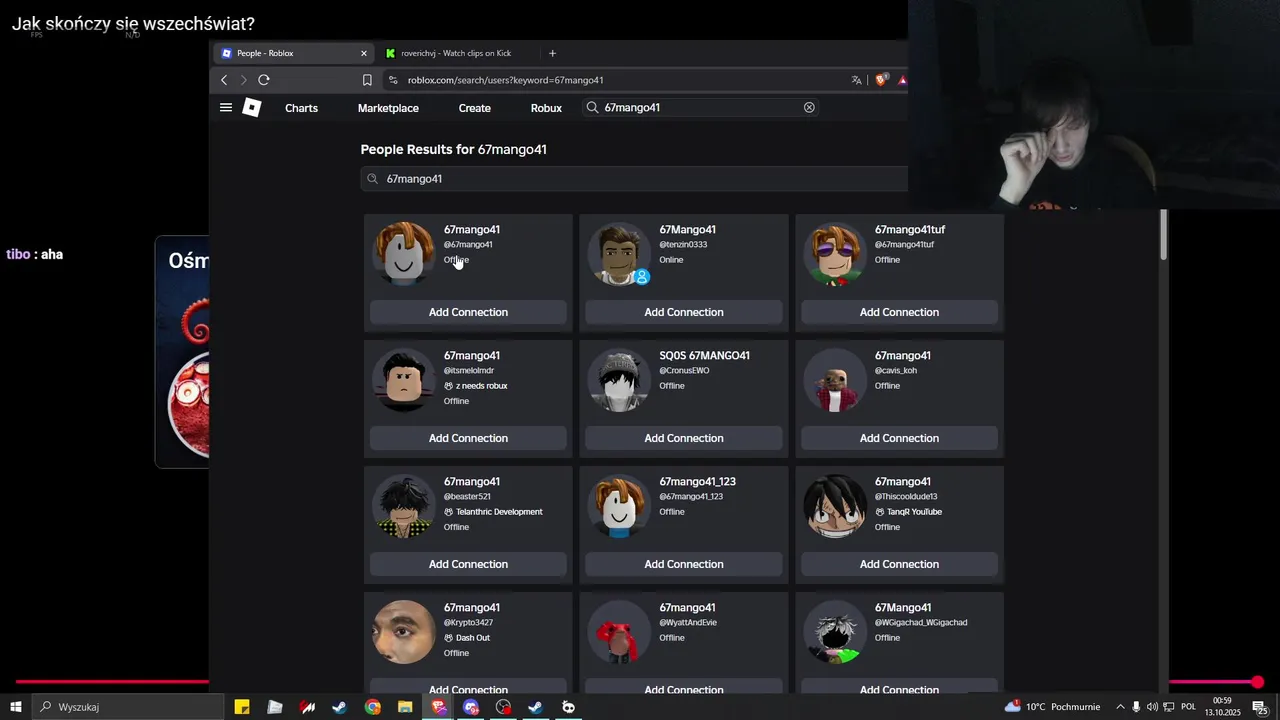
Task: Show hidden system tray icons
Action: click(x=1120, y=707)
